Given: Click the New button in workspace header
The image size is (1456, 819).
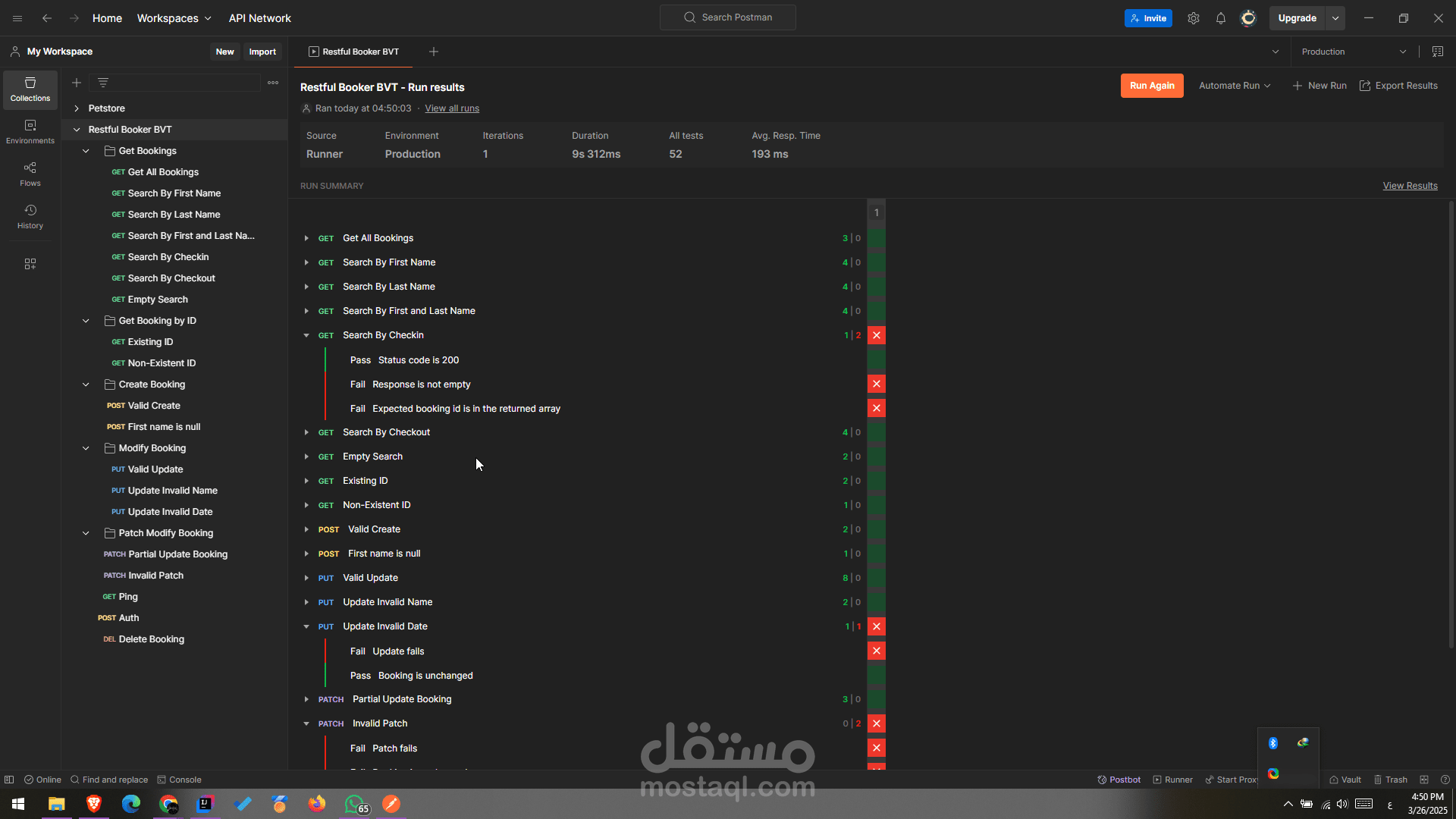Looking at the screenshot, I should click(x=224, y=52).
